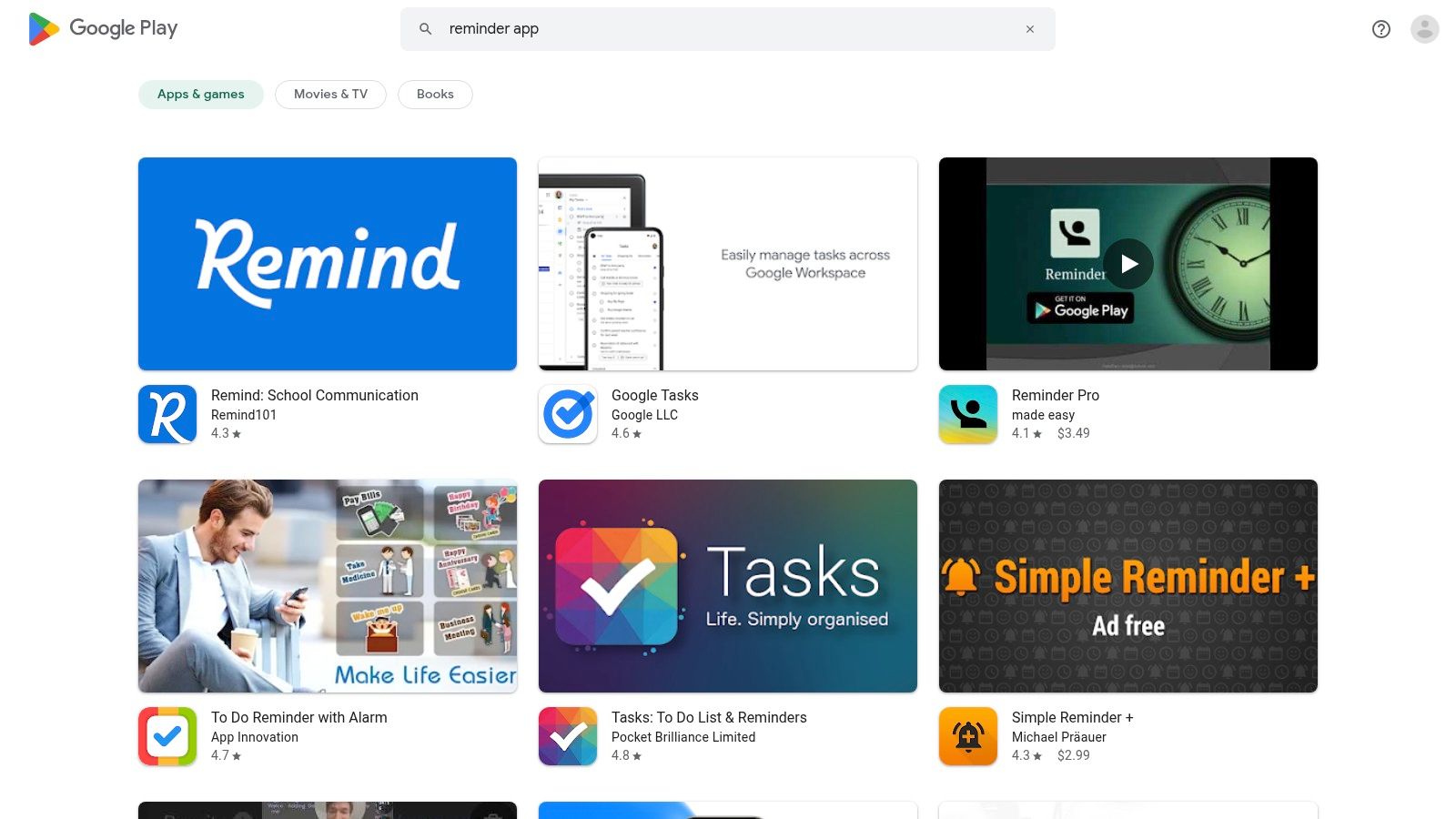Switch to the Books filter
Viewport: 1456px width, 819px height.
click(x=435, y=95)
